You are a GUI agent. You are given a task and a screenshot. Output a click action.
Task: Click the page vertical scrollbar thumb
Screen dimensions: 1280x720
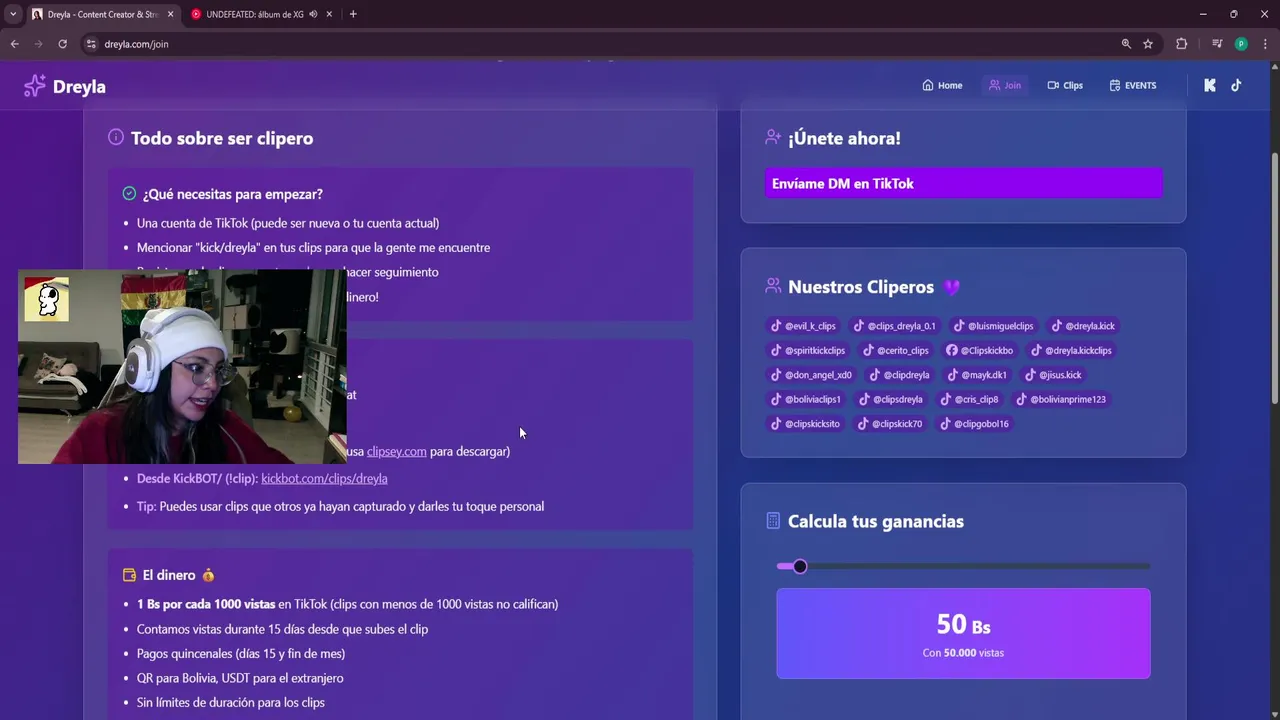[1274, 278]
